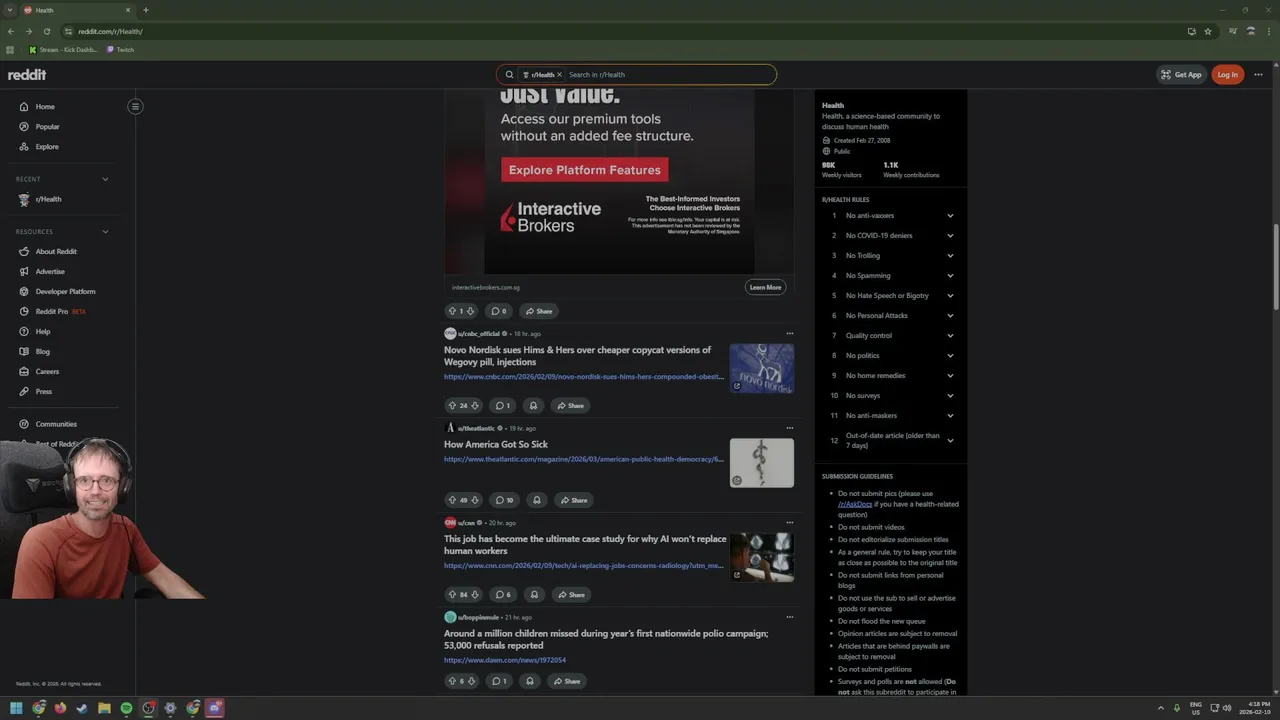Open r/Health from Recent list
The width and height of the screenshot is (1280, 720).
(x=48, y=199)
